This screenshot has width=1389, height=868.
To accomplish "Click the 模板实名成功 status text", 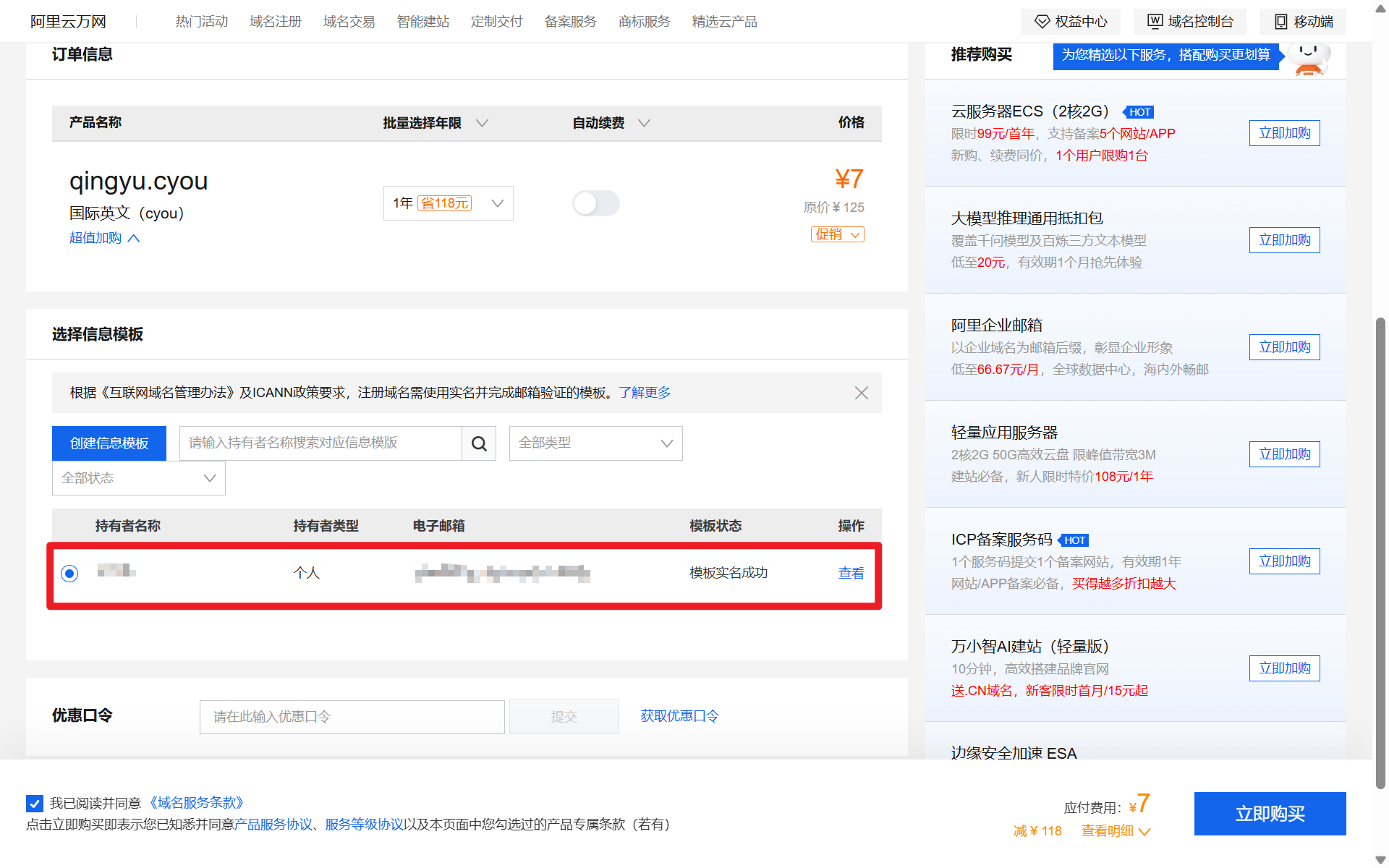I will click(729, 573).
